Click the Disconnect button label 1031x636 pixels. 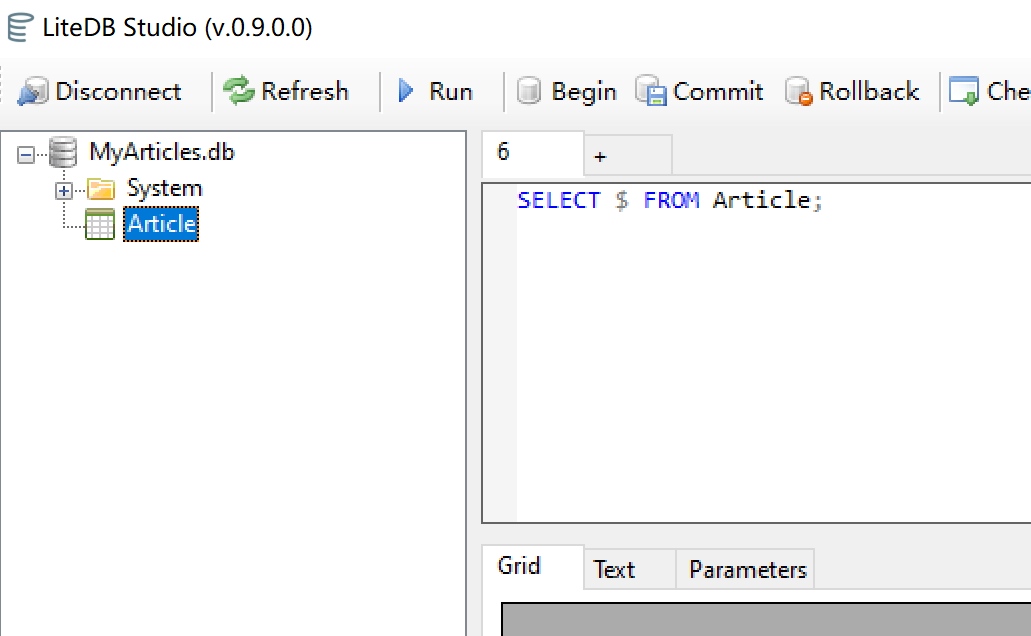pyautogui.click(x=118, y=91)
